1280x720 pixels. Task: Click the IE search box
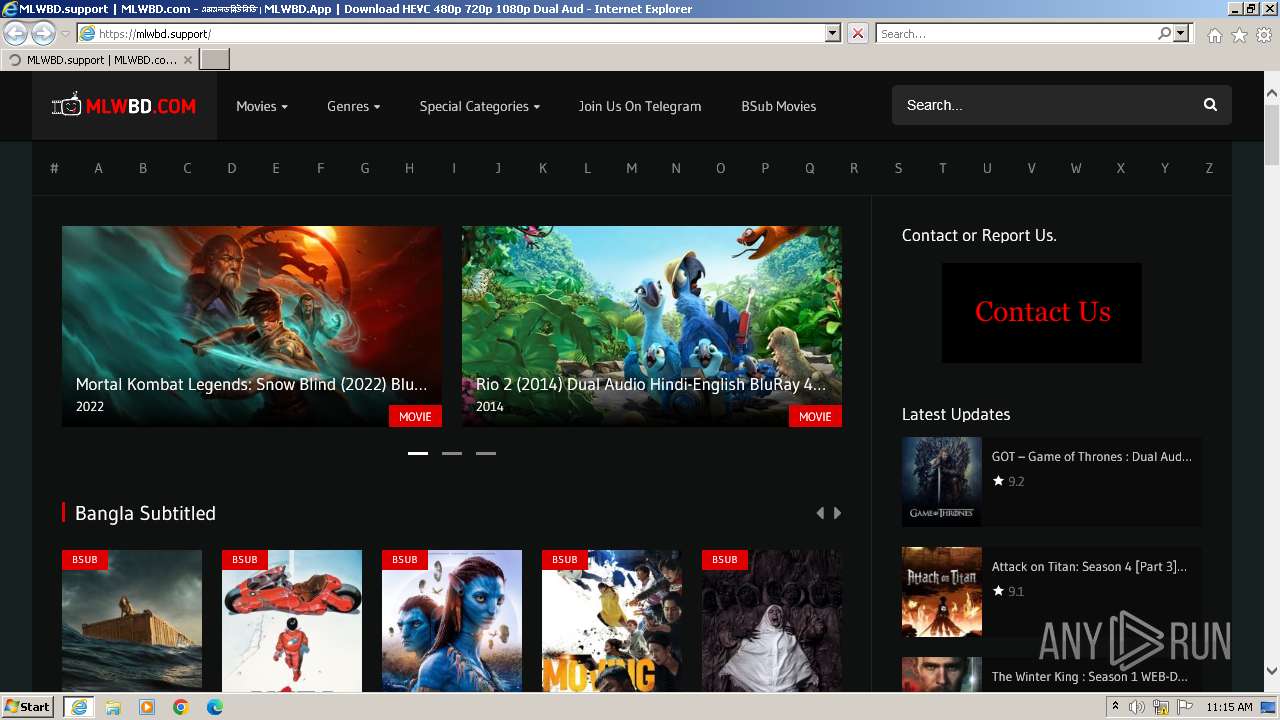click(x=1016, y=33)
